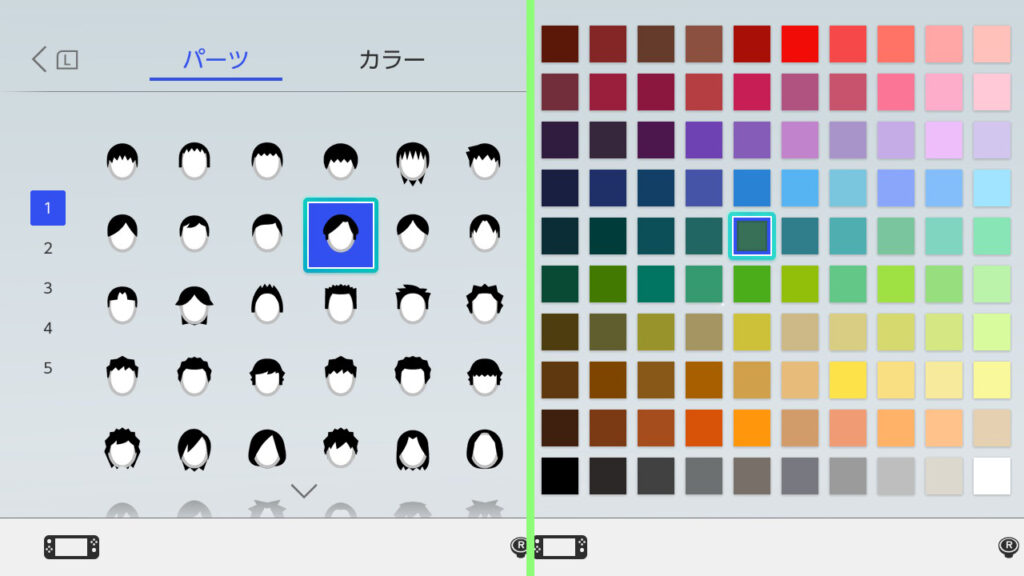Pick the windswept spikes style, fifth in third row
Screen dimensions: 1024x576
point(413,304)
